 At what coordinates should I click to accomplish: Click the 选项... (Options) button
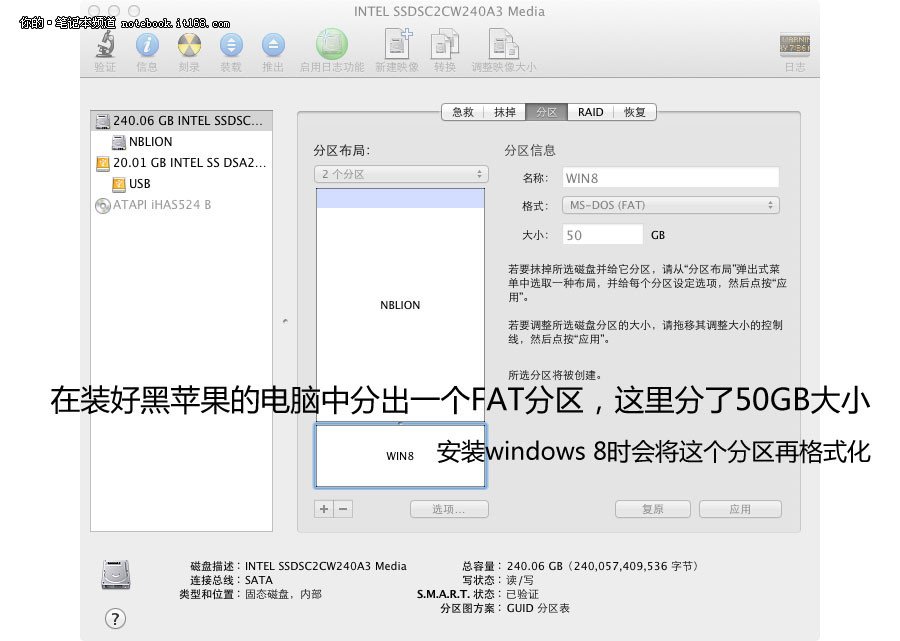(x=449, y=508)
